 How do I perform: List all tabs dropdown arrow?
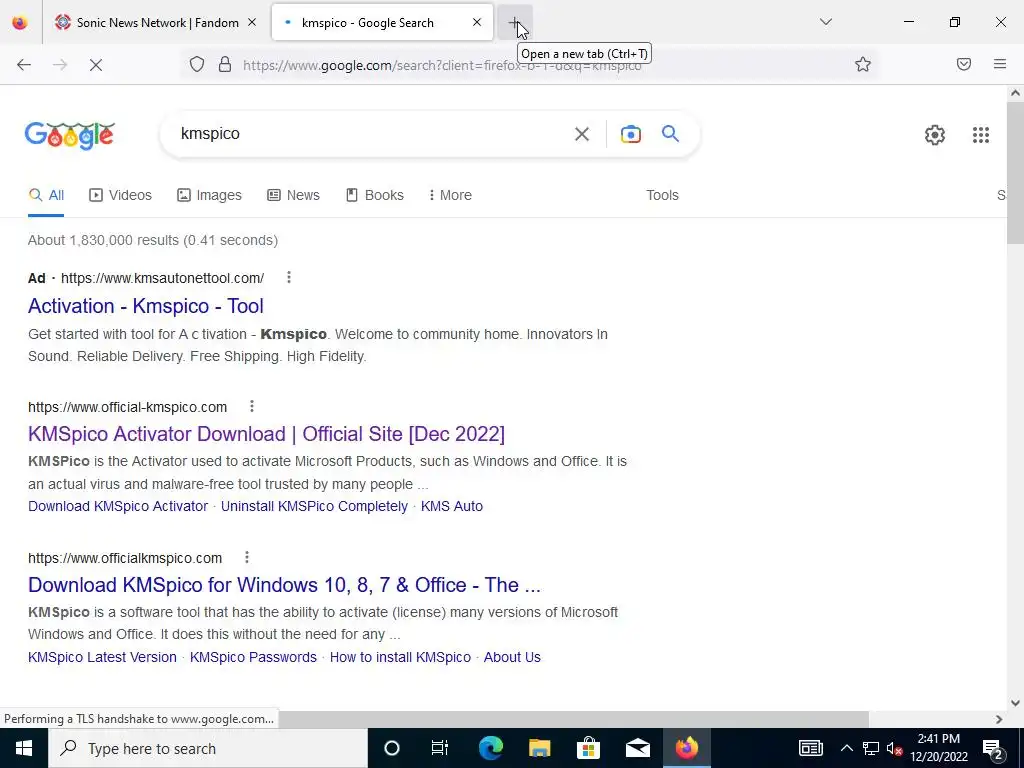tap(825, 22)
